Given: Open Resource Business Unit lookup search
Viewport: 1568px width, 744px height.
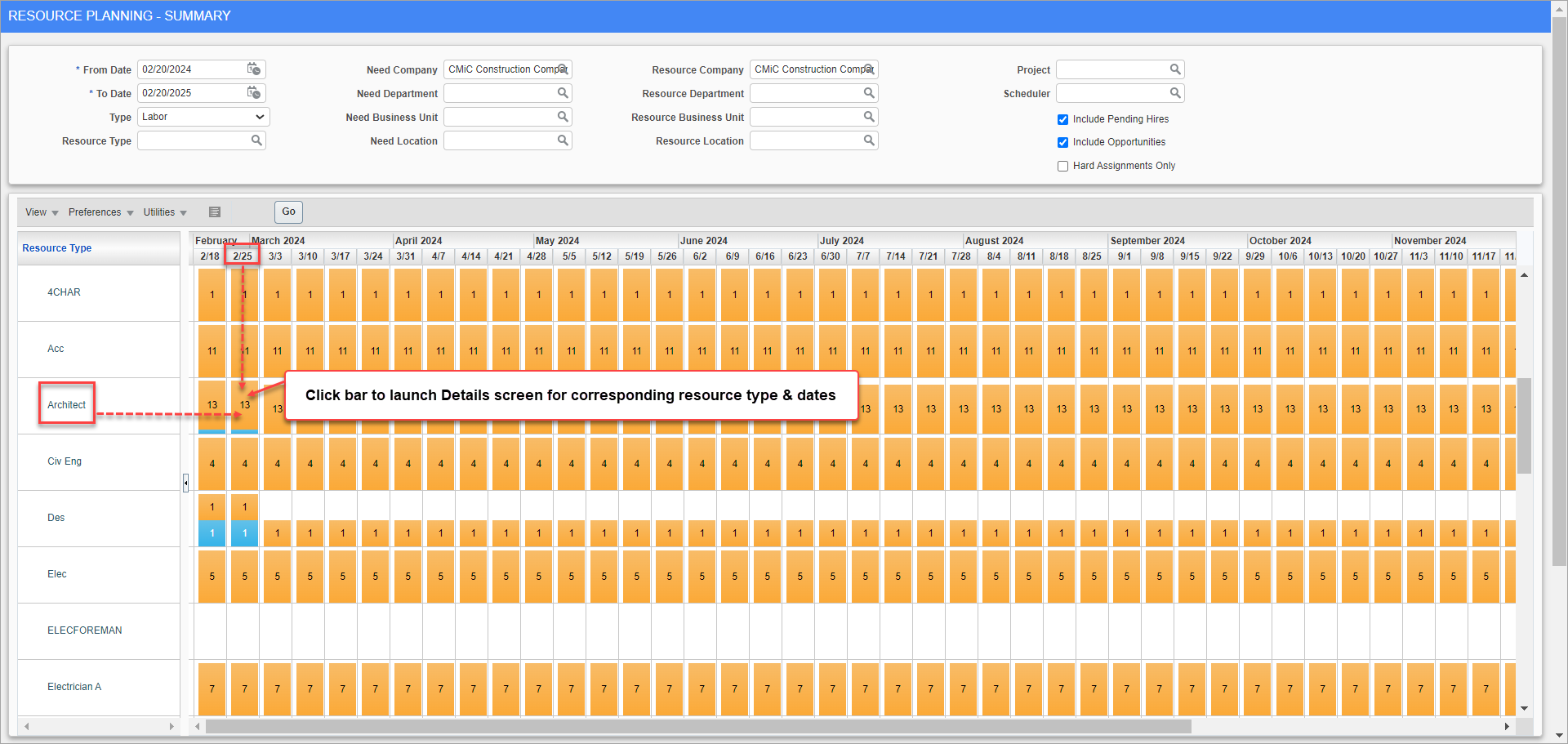Looking at the screenshot, I should click(869, 117).
